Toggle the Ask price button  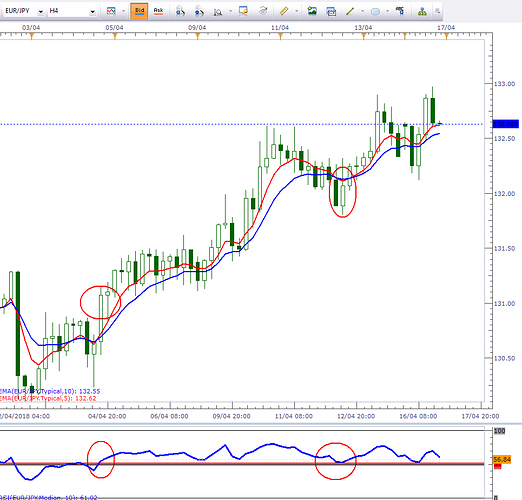(158, 11)
